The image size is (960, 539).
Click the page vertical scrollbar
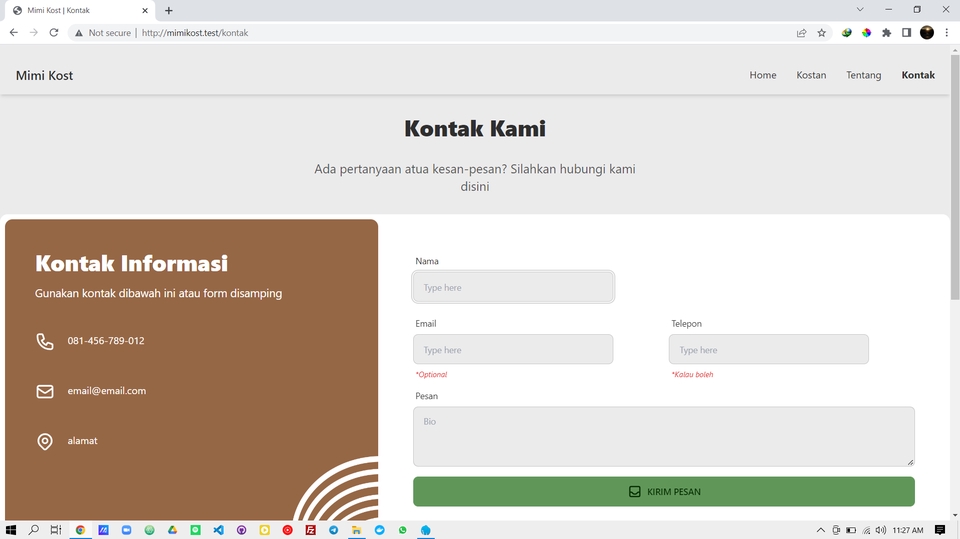point(954,178)
